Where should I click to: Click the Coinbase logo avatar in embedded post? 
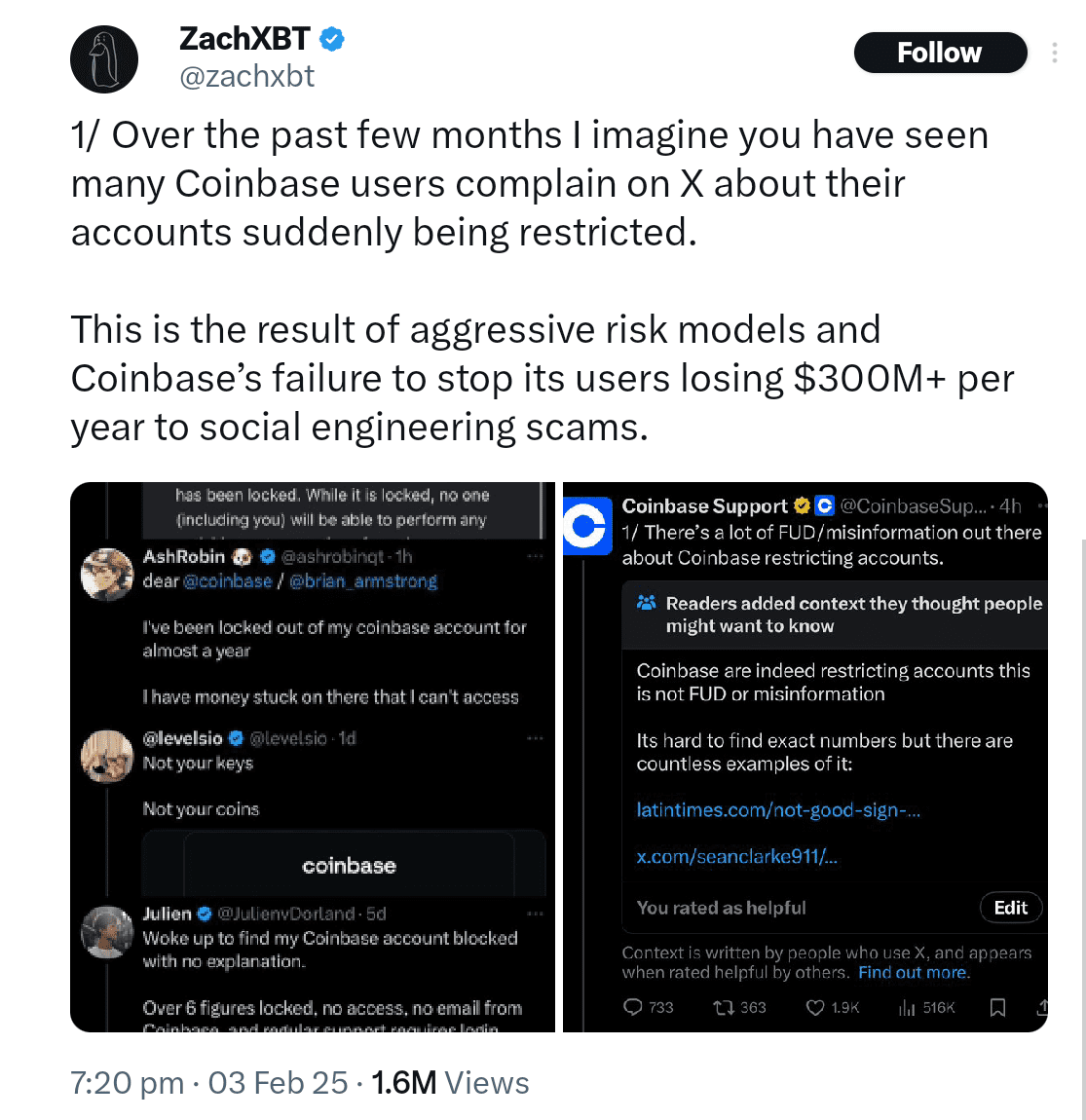pos(588,526)
